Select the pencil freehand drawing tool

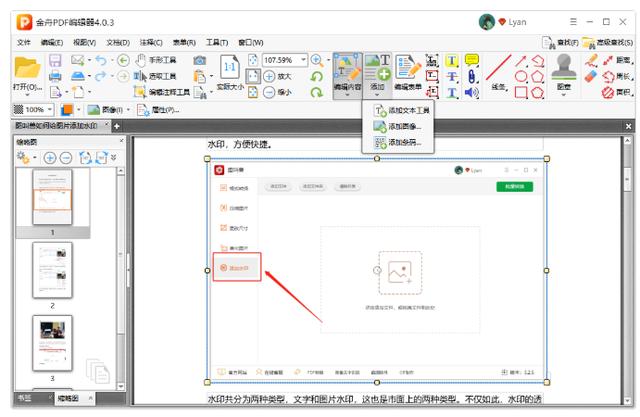(x=591, y=60)
